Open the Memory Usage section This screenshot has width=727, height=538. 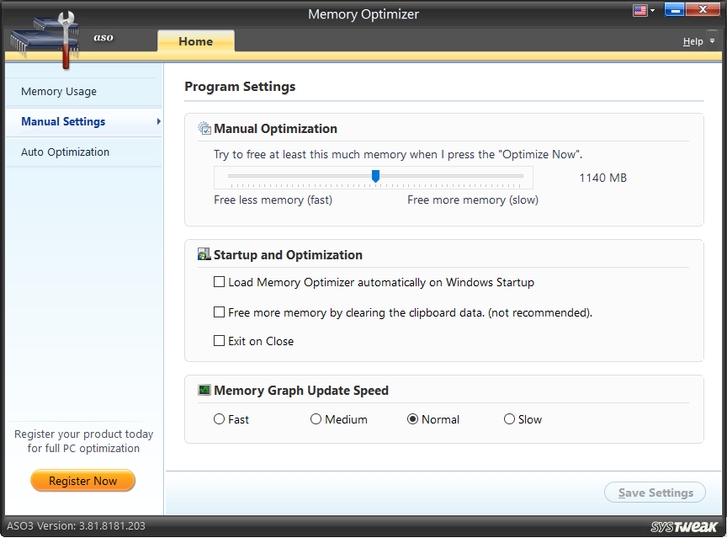(84, 92)
